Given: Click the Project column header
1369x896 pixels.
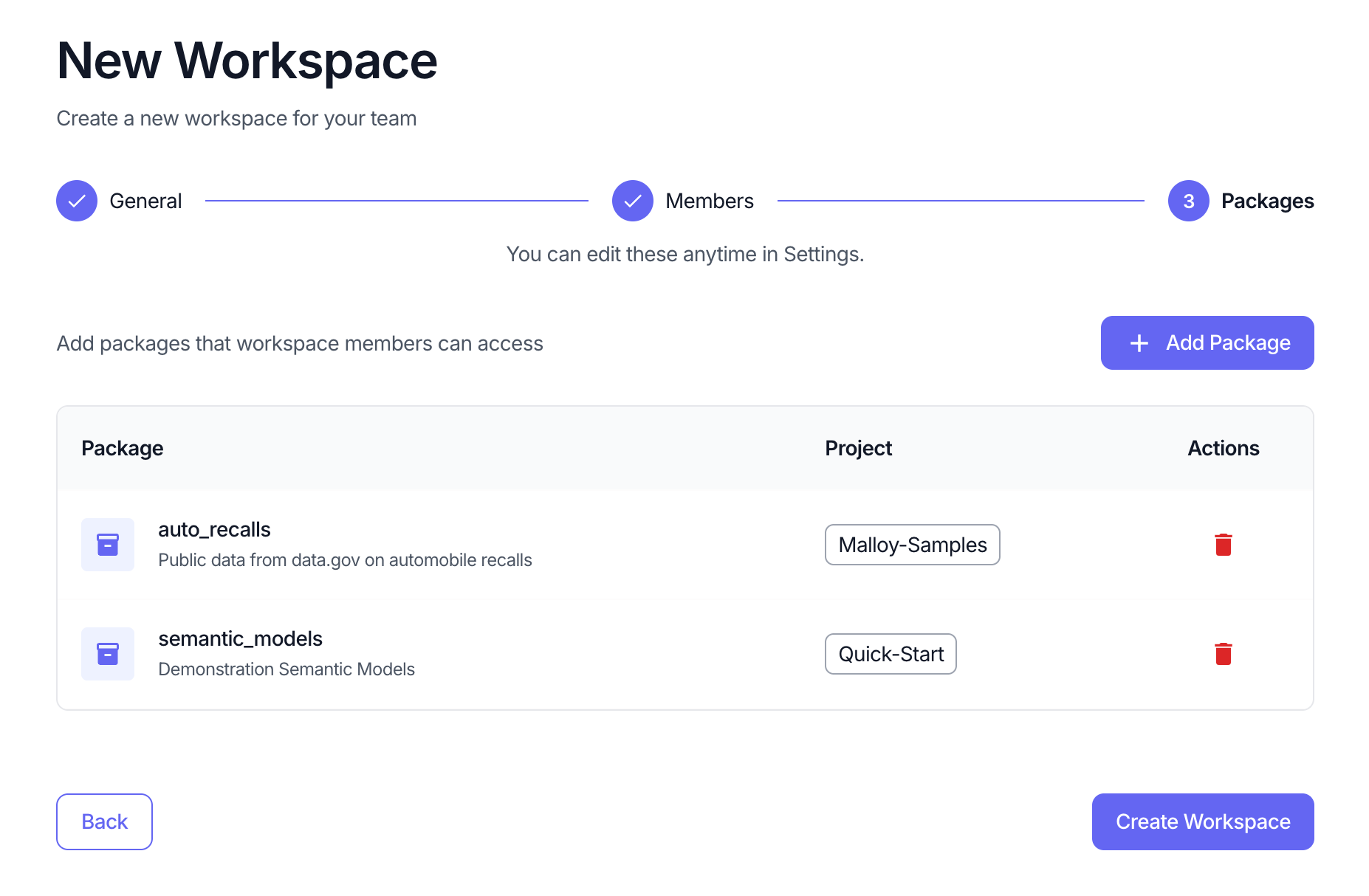Looking at the screenshot, I should pyautogui.click(x=858, y=448).
